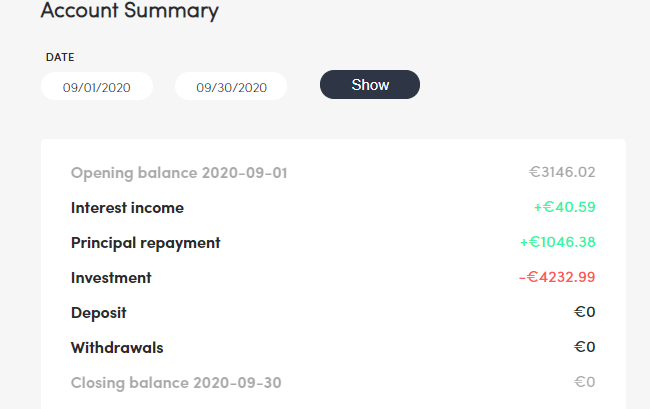
Task: Click the €0 closing balance amount
Action: click(x=585, y=382)
